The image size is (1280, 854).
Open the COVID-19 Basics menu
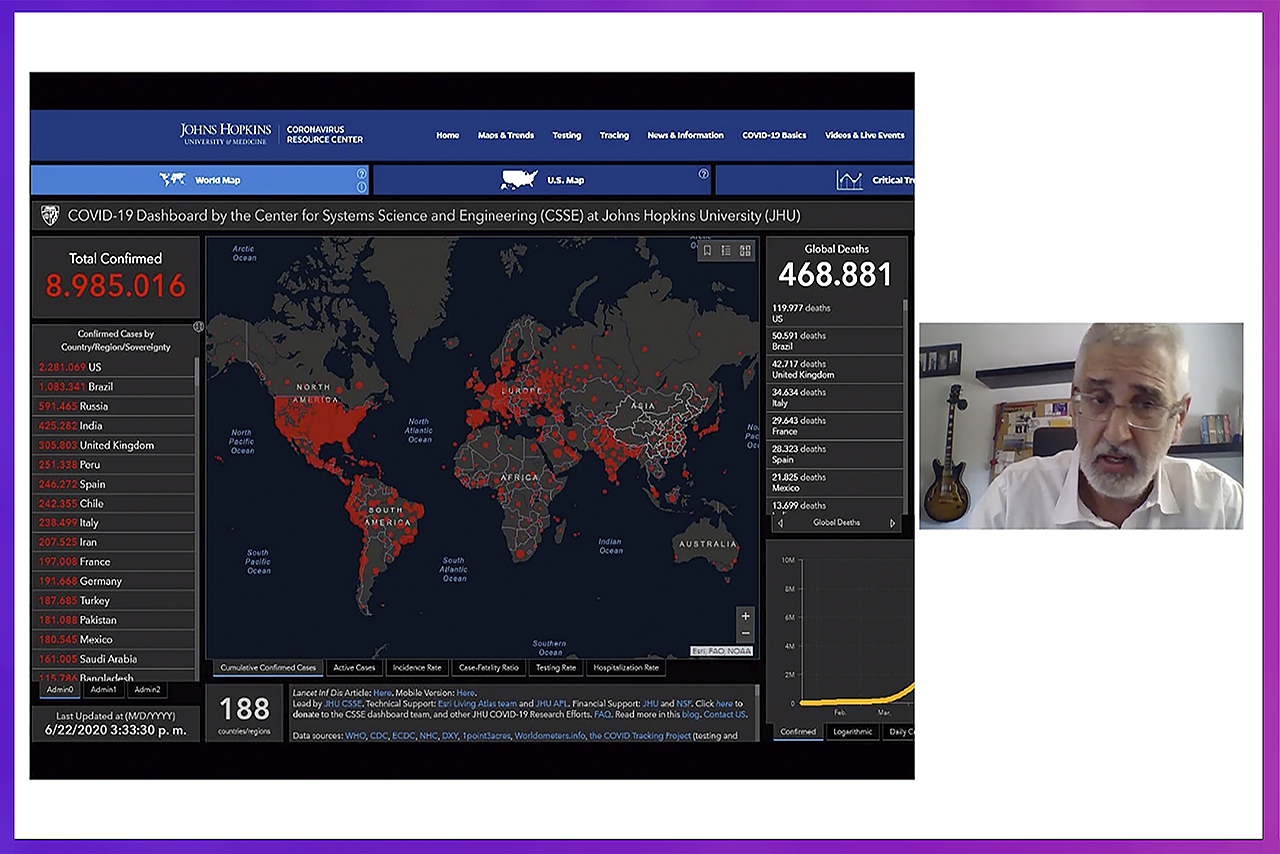774,135
